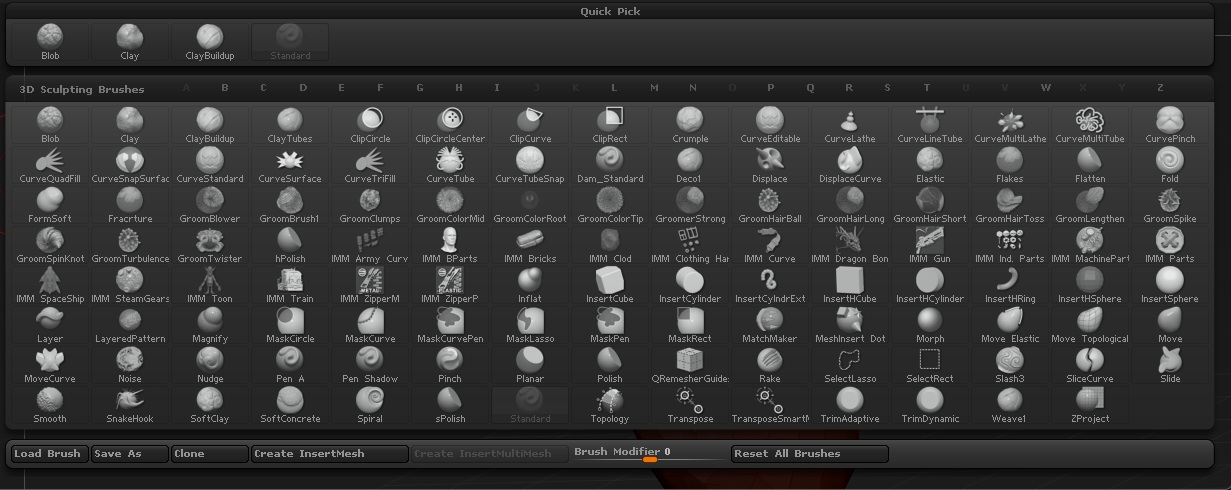
Task: Pick the GroomSpike brush
Action: tap(1170, 206)
